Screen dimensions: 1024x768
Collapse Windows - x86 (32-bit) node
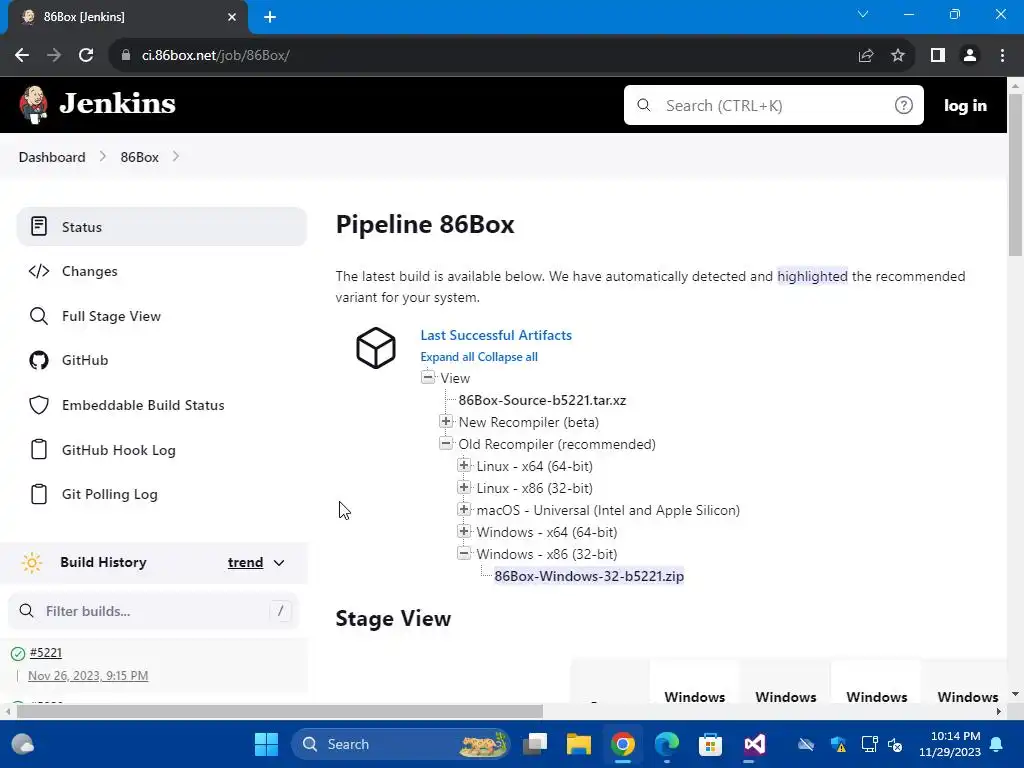(464, 553)
